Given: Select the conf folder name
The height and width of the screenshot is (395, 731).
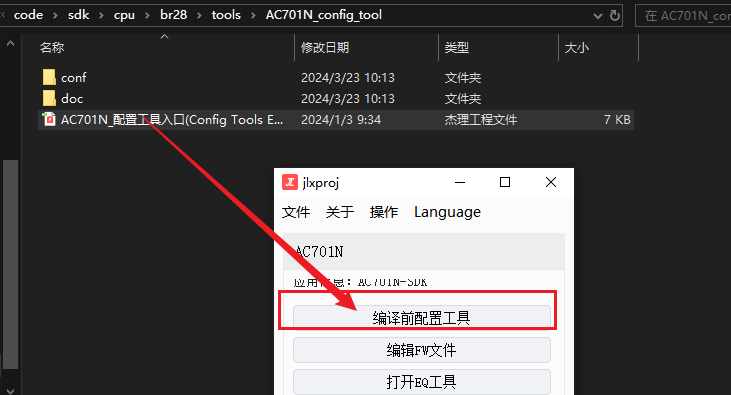Looking at the screenshot, I should 74,77.
